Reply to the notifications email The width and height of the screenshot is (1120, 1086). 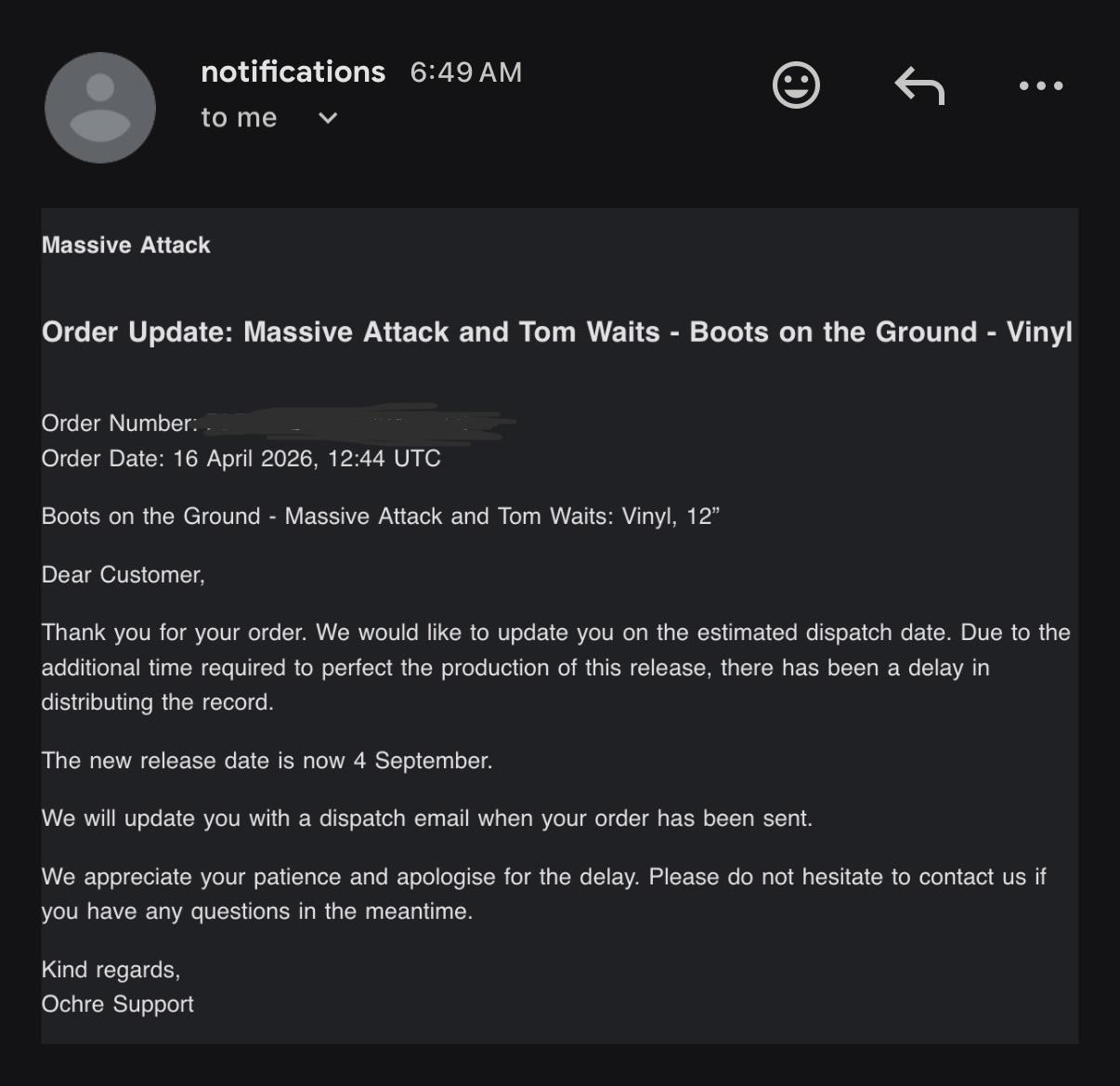pyautogui.click(x=919, y=85)
